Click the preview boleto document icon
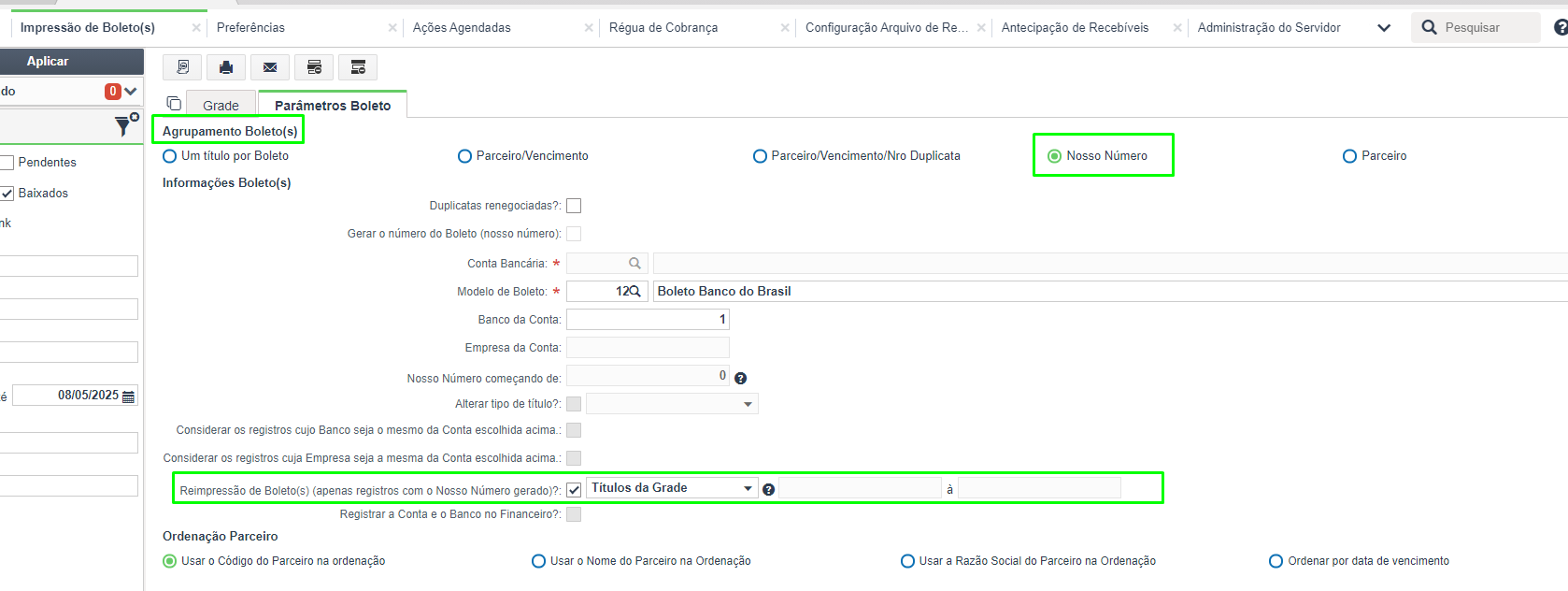The width and height of the screenshot is (1568, 591). click(182, 67)
